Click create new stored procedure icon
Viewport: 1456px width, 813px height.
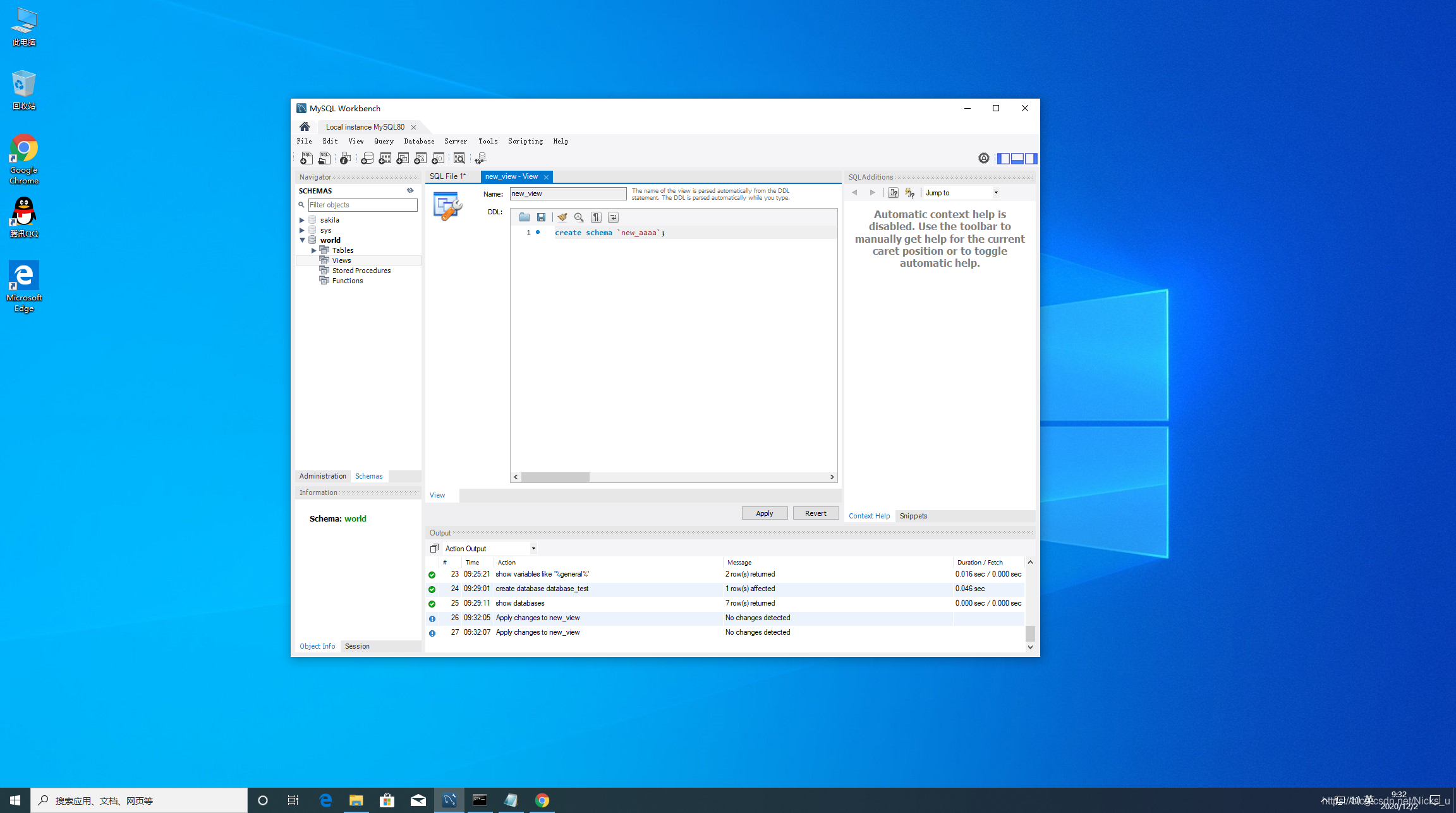pos(420,158)
